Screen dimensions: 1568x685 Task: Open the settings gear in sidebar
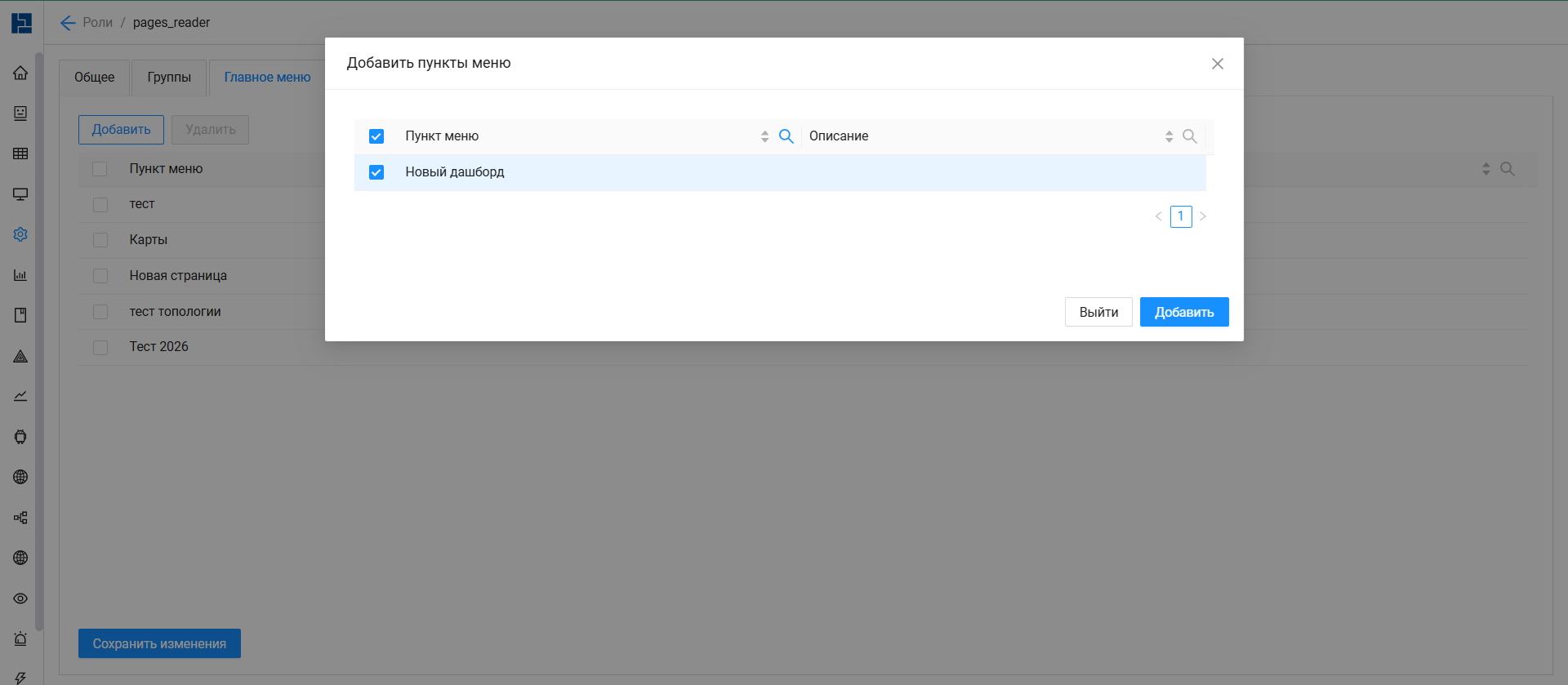[20, 234]
